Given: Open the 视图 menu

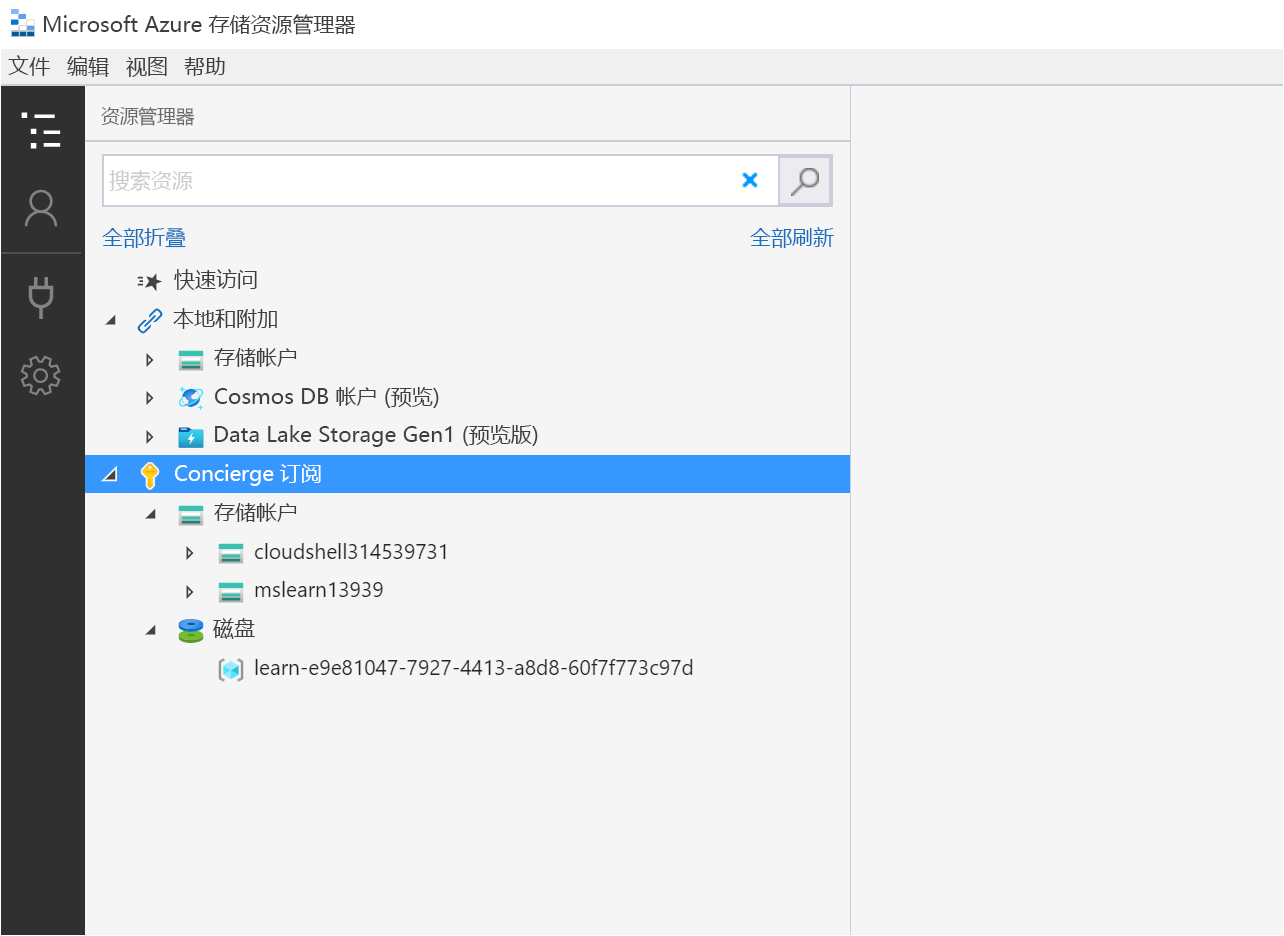Looking at the screenshot, I should point(147,67).
